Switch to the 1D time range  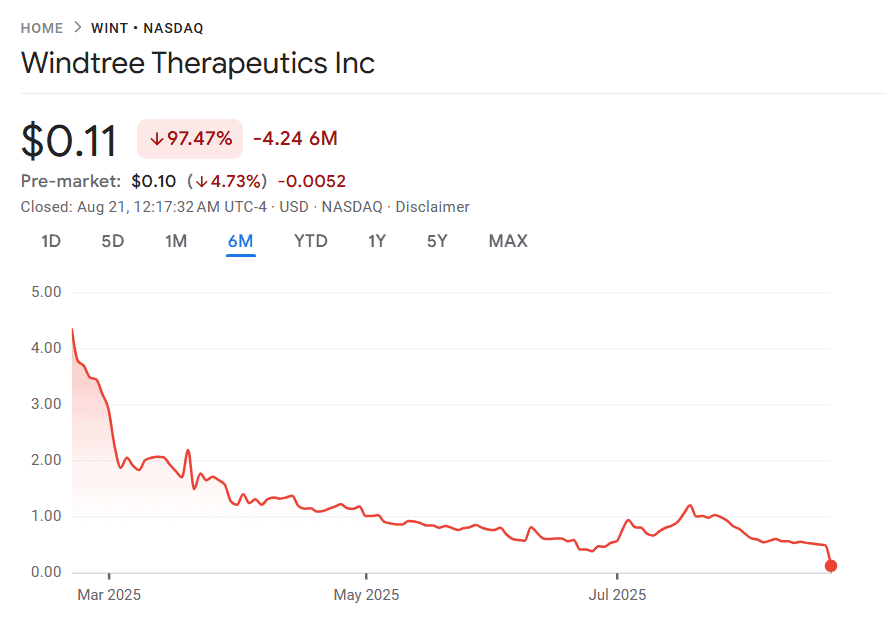[x=51, y=241]
